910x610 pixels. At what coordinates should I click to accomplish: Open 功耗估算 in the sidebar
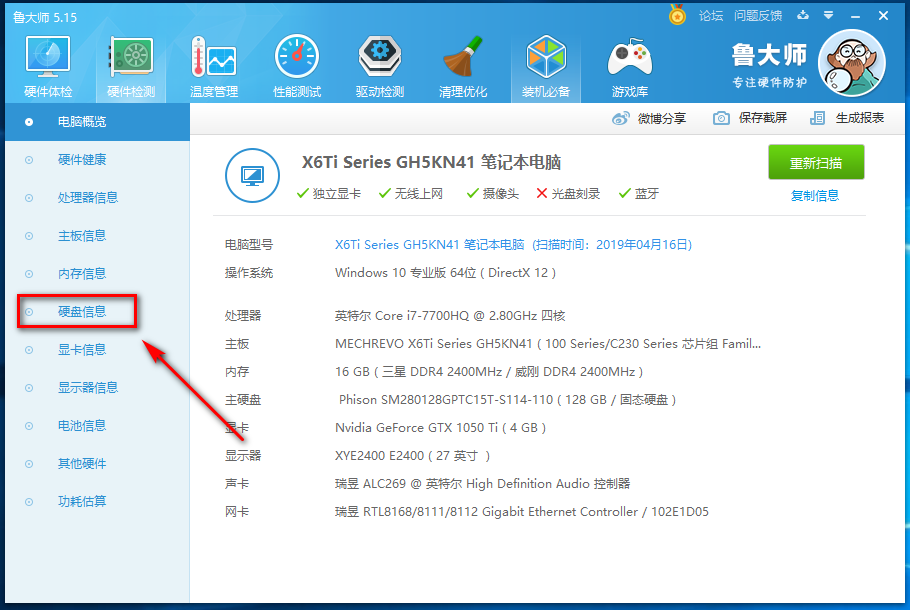[82, 501]
